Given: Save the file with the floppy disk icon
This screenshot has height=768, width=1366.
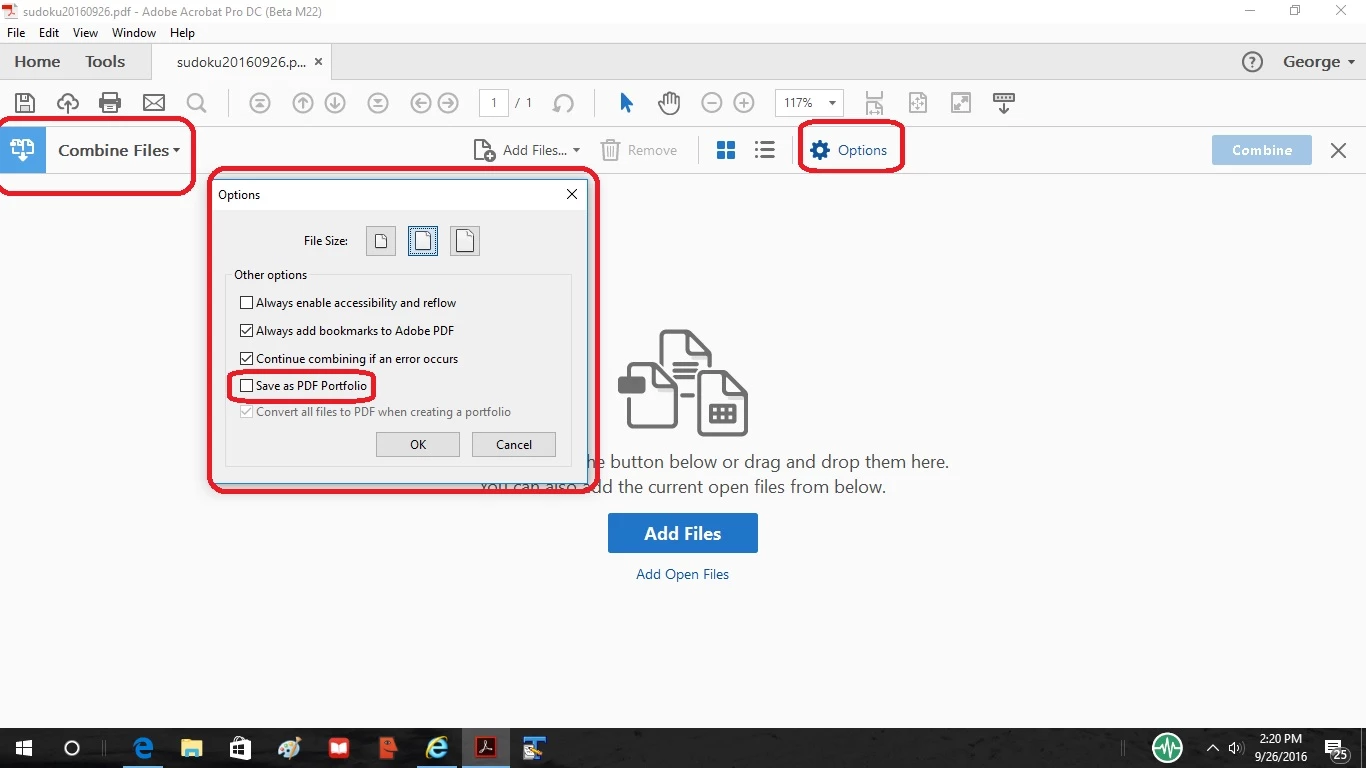Looking at the screenshot, I should [x=25, y=102].
